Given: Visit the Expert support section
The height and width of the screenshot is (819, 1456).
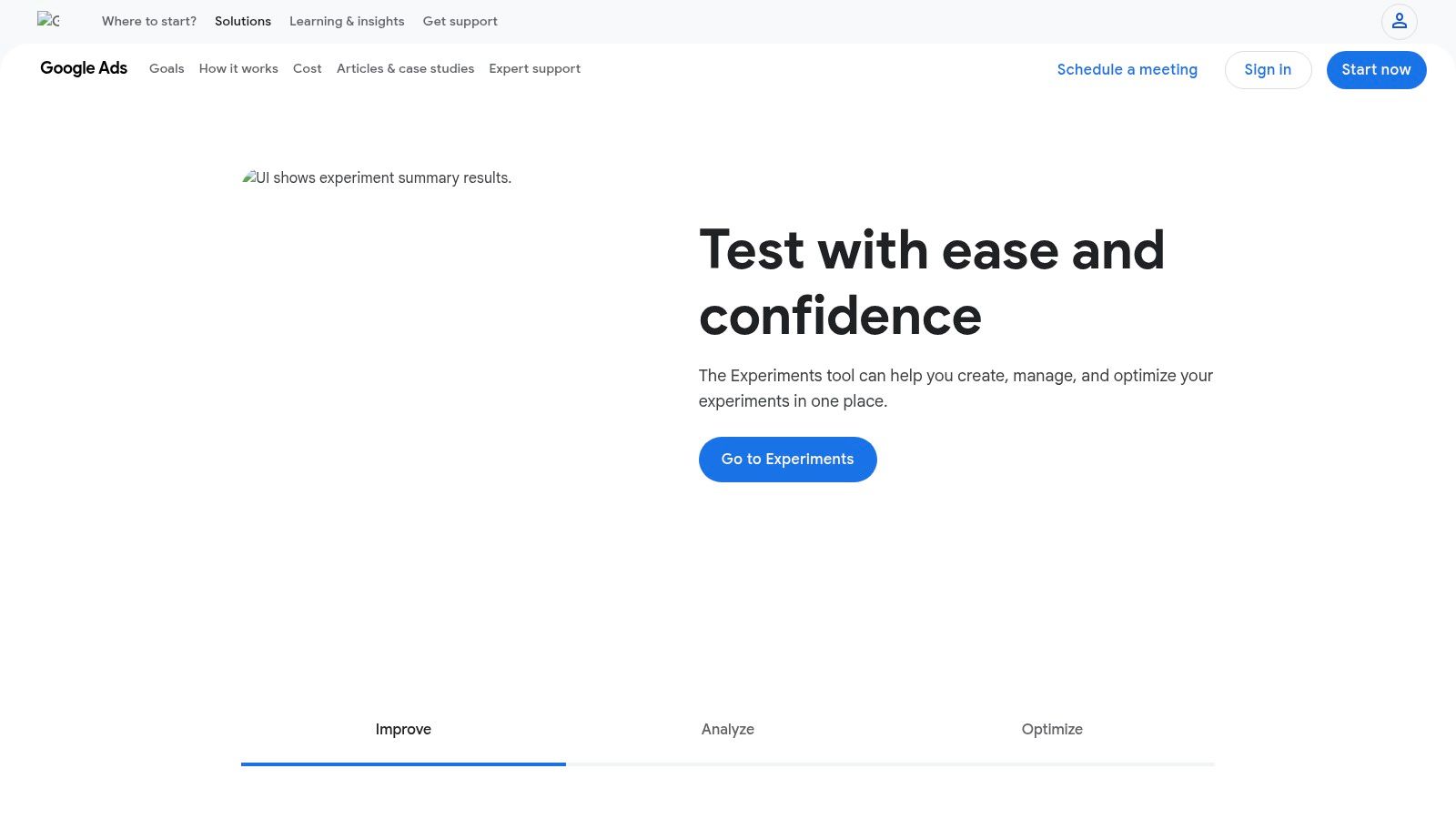Looking at the screenshot, I should [534, 69].
